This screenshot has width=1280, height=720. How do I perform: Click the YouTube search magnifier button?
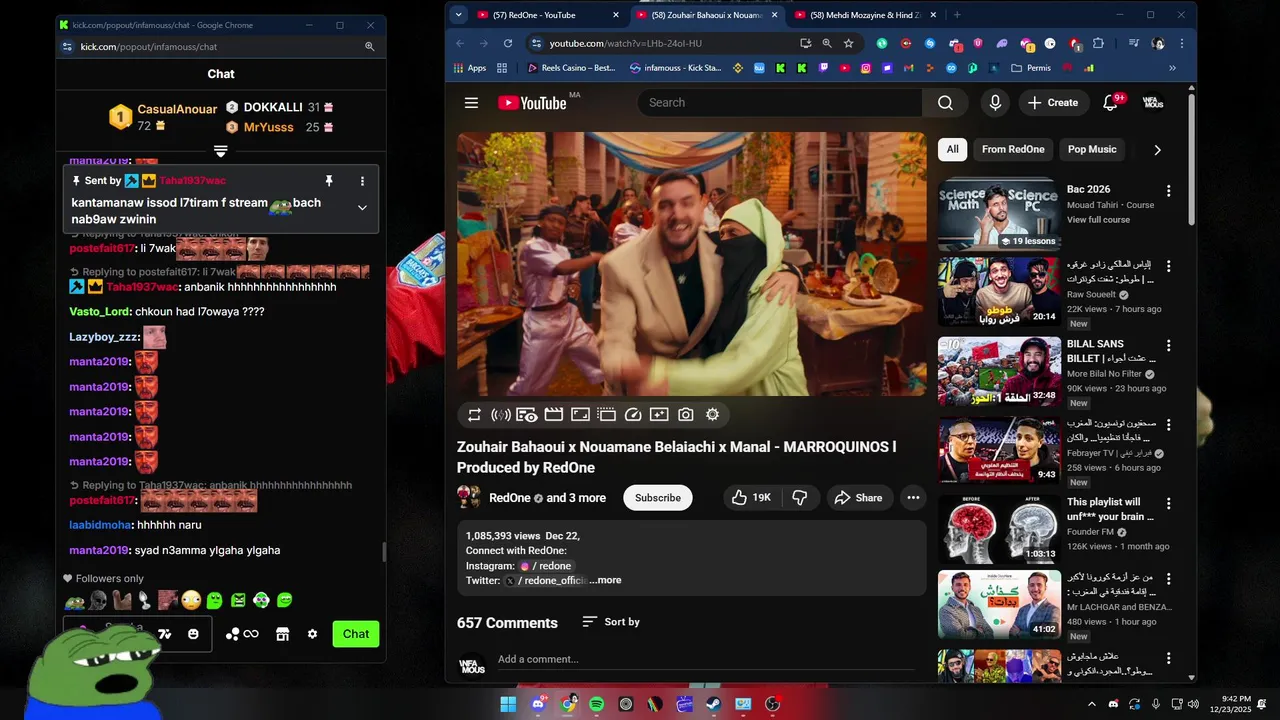[x=945, y=103]
